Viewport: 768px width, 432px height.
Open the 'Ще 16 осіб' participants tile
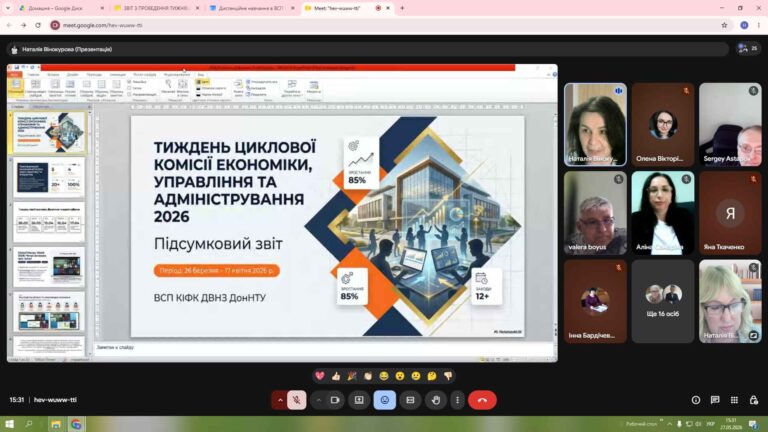pyautogui.click(x=663, y=301)
